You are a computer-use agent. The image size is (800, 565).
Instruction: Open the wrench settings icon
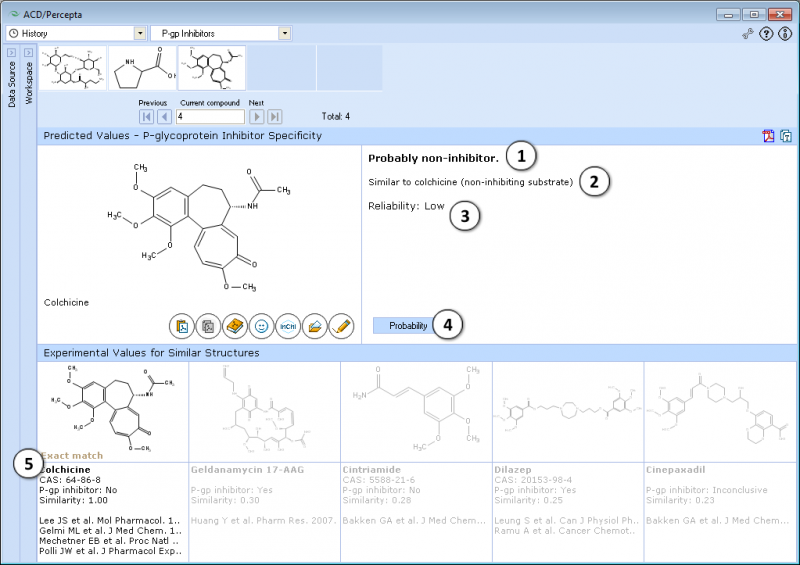[x=747, y=34]
